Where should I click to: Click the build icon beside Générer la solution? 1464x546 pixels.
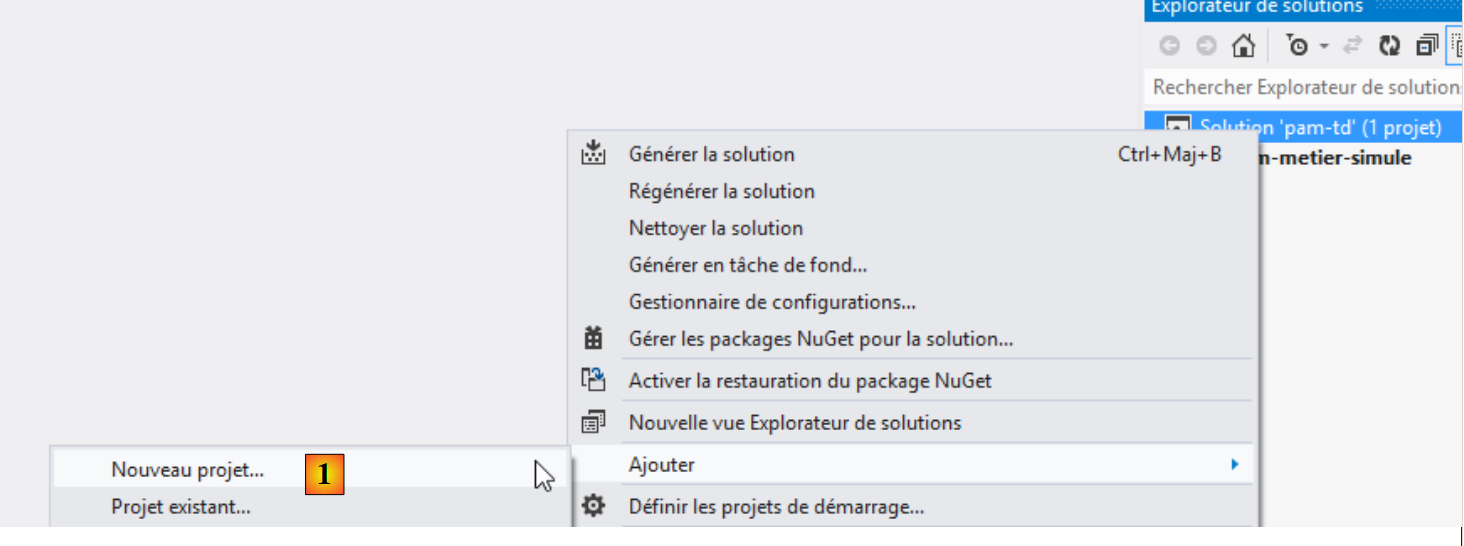coord(594,154)
